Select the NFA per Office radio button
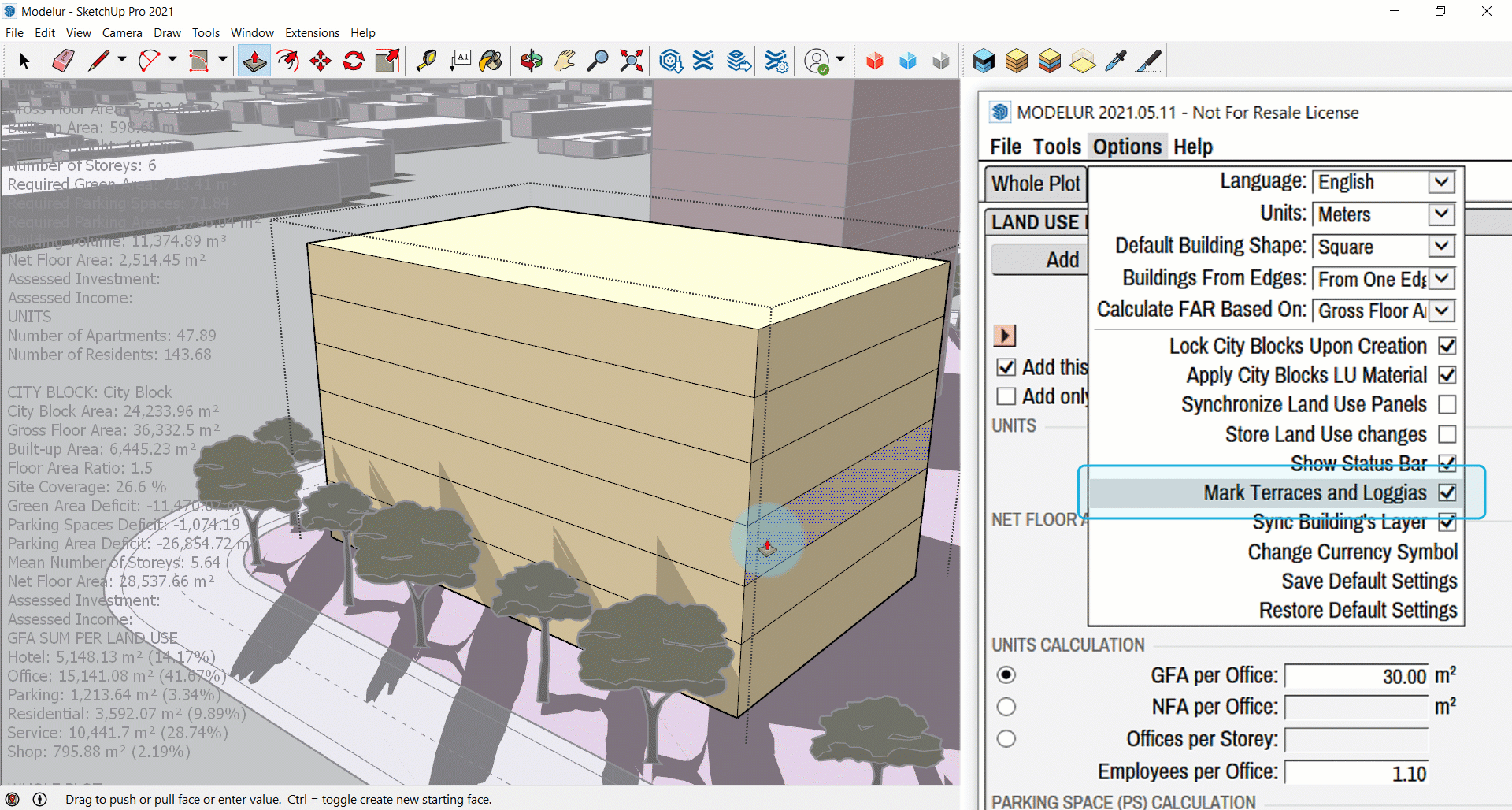 (1006, 707)
